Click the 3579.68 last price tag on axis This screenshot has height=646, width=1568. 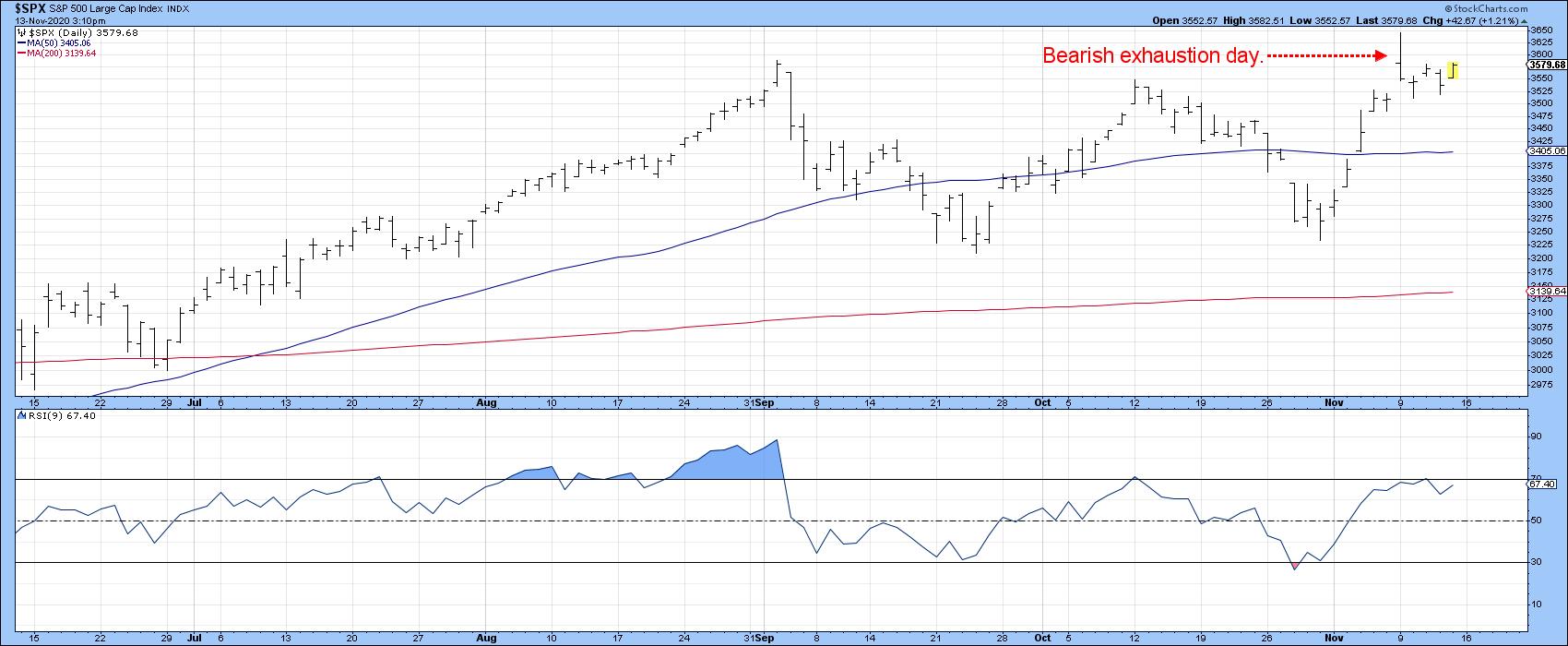coord(1546,66)
